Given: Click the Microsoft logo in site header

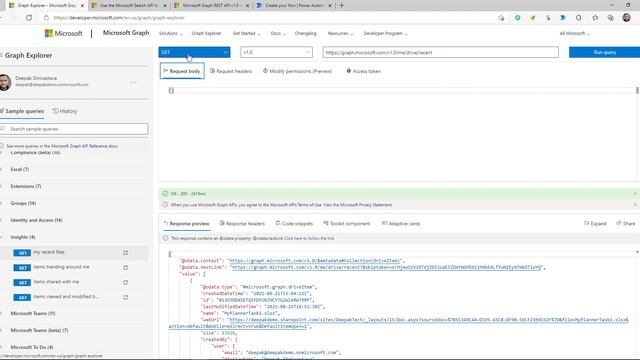Looking at the screenshot, I should pyautogui.click(x=63, y=33).
